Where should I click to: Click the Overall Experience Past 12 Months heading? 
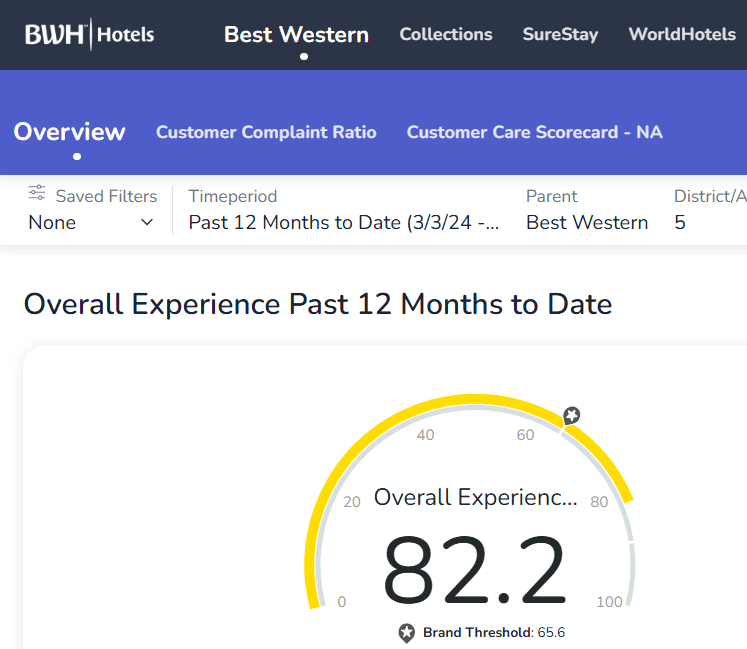click(x=318, y=304)
